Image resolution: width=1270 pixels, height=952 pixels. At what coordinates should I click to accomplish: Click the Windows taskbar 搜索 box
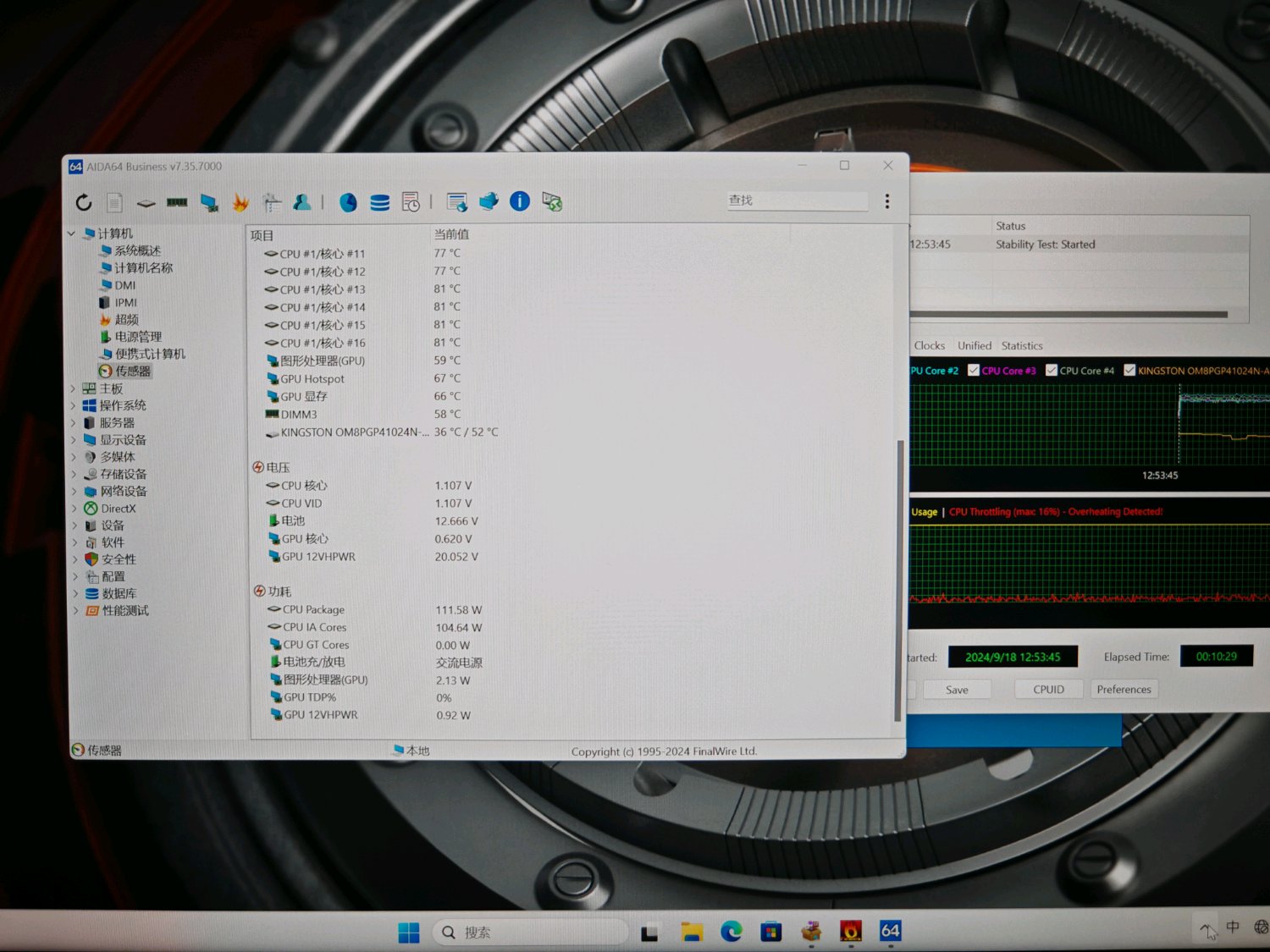[531, 933]
